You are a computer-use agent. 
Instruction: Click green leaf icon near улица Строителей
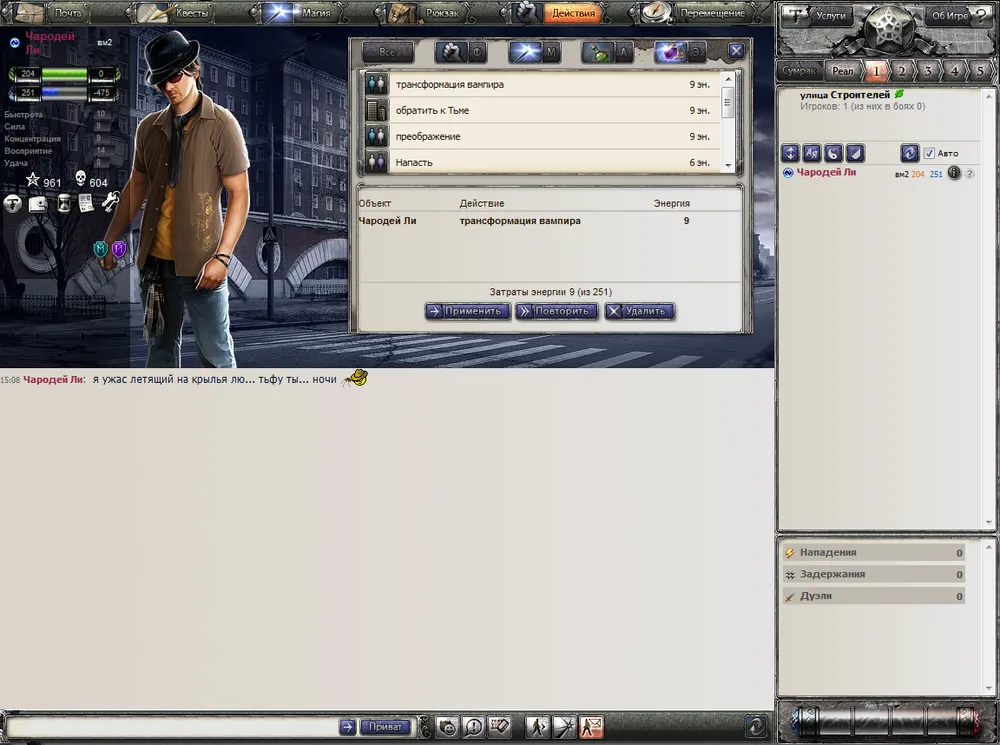899,94
